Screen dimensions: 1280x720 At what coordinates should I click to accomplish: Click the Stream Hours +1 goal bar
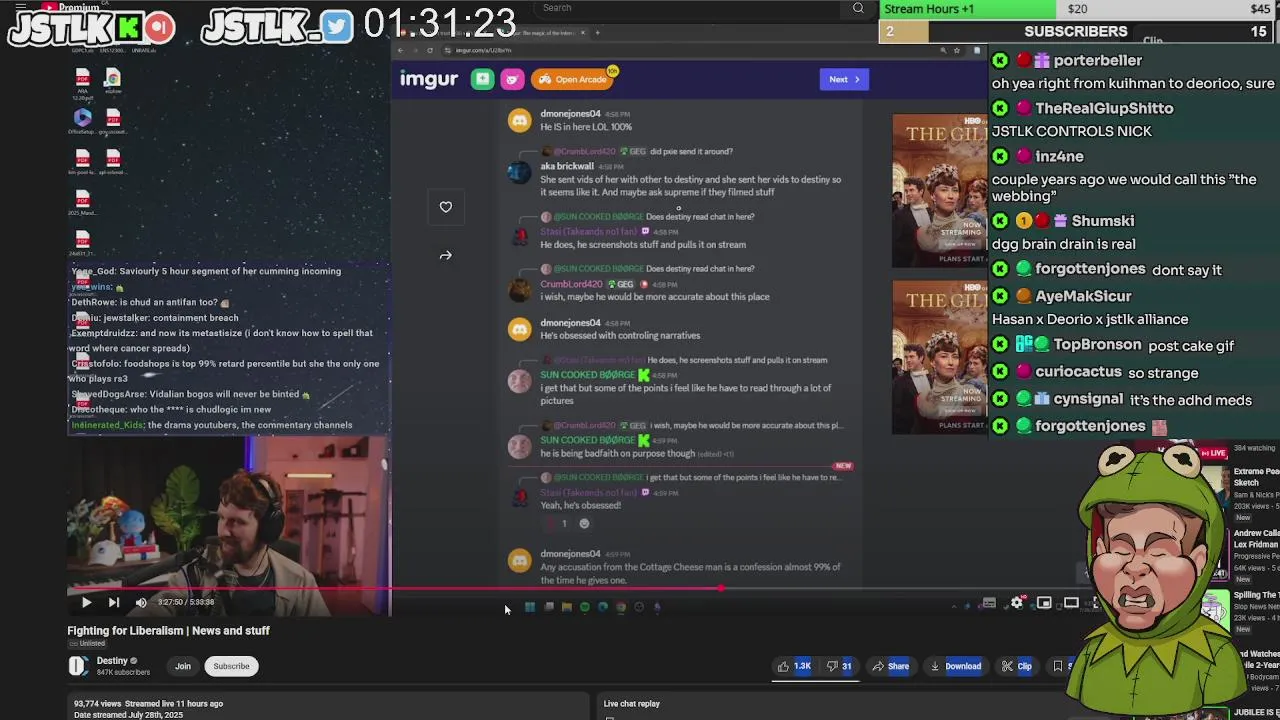pyautogui.click(x=1080, y=9)
